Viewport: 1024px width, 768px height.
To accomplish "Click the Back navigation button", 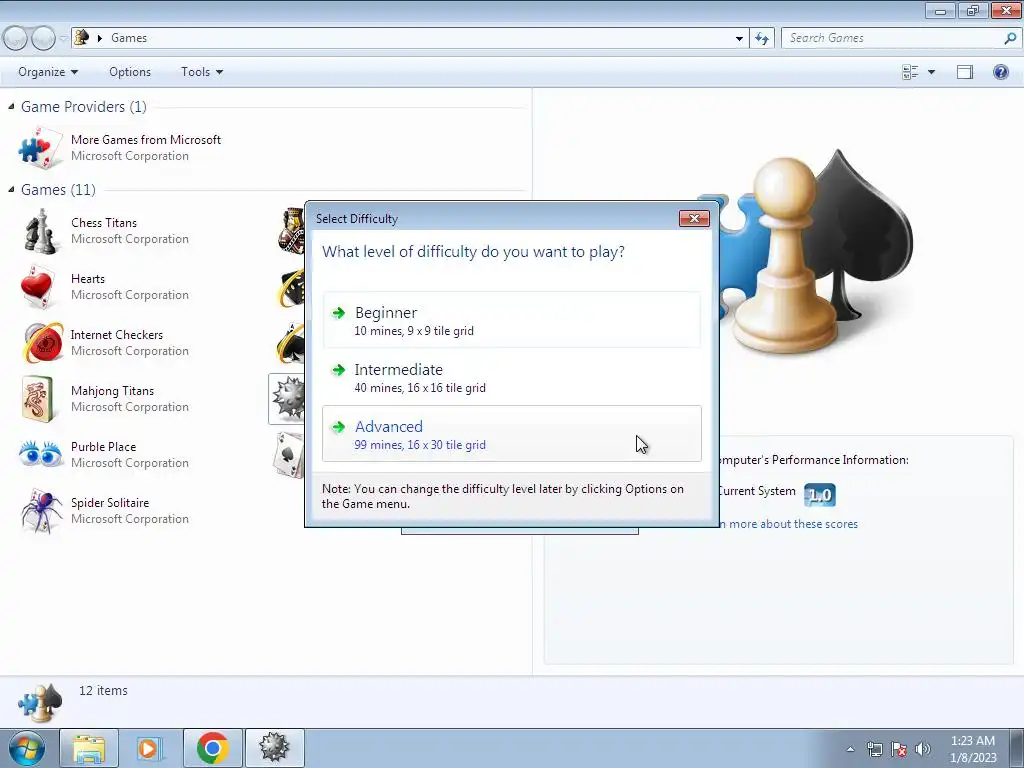I will (x=16, y=38).
